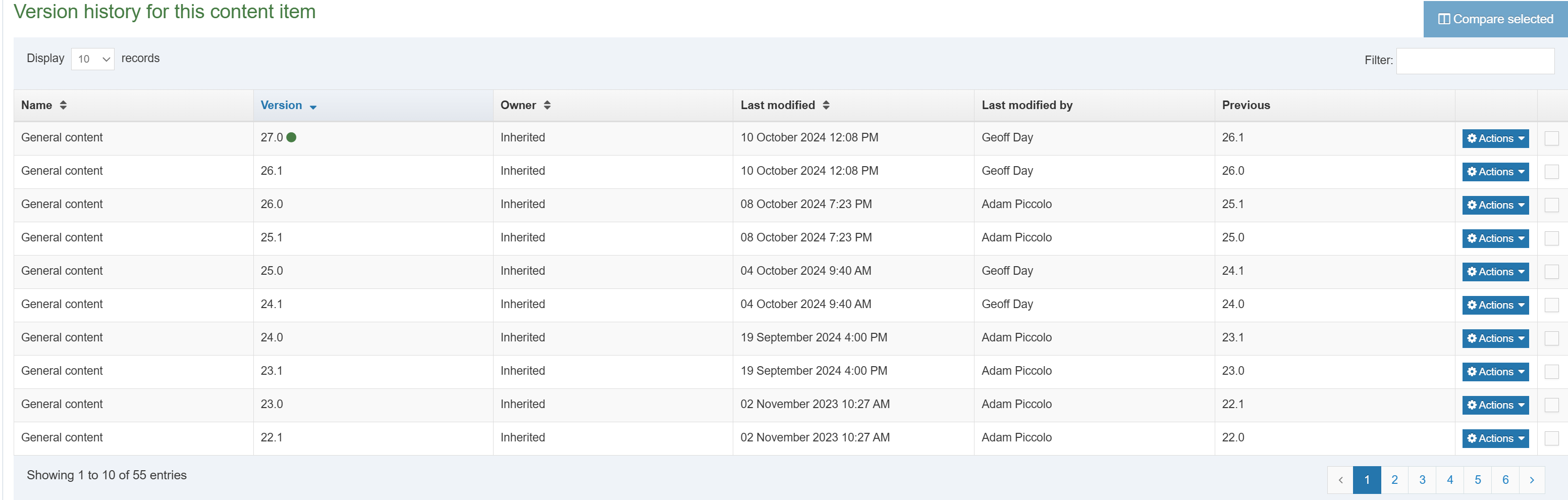1568x500 pixels.
Task: Click the Compare selected button
Action: click(1495, 19)
